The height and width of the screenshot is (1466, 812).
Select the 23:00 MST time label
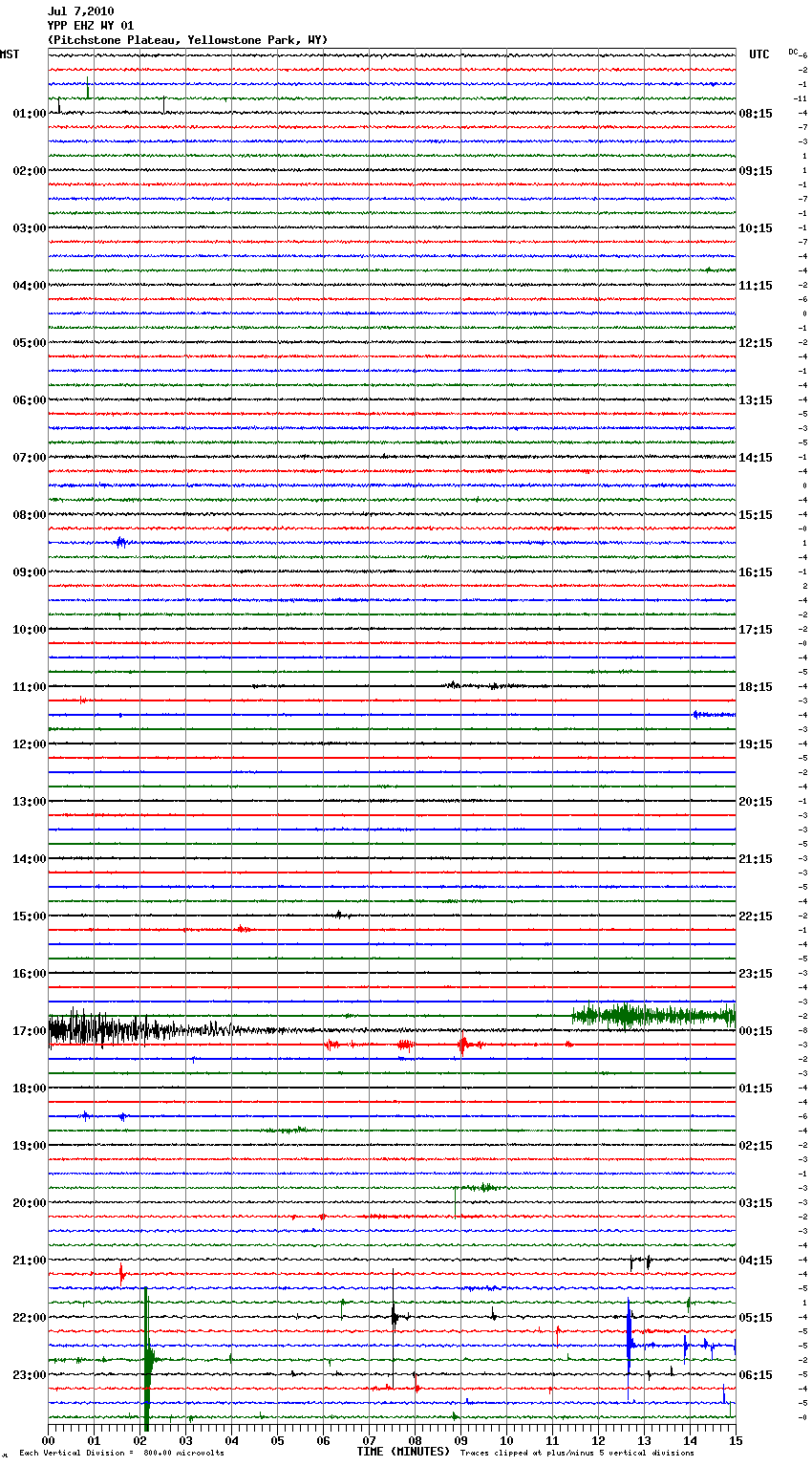[x=30, y=1375]
